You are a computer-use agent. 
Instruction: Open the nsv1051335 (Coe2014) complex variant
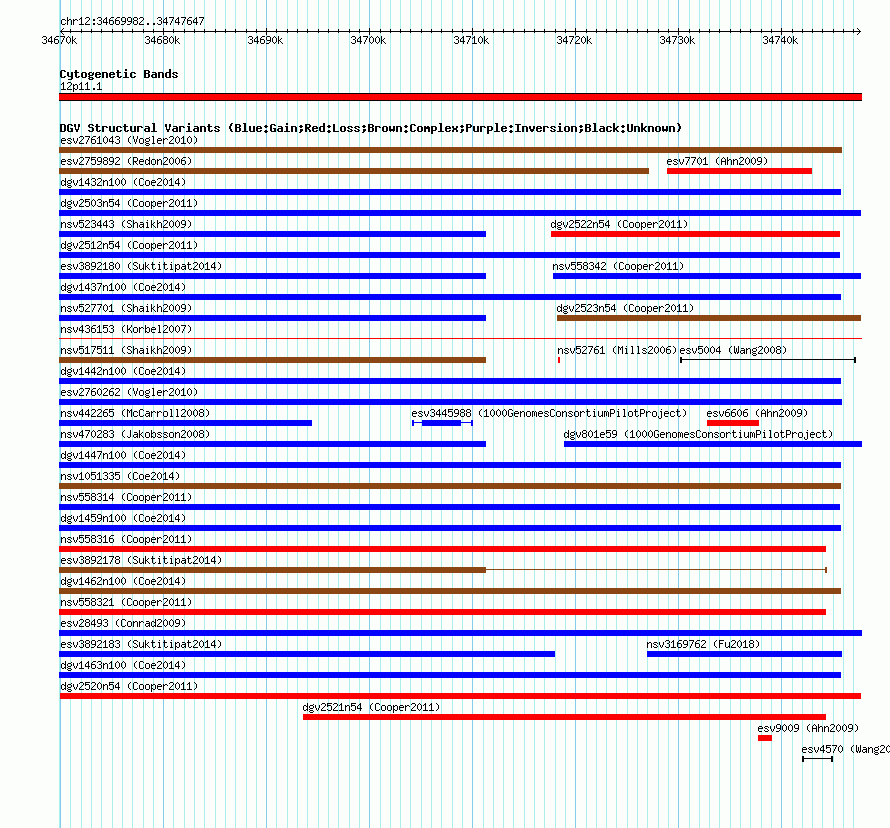(x=450, y=486)
